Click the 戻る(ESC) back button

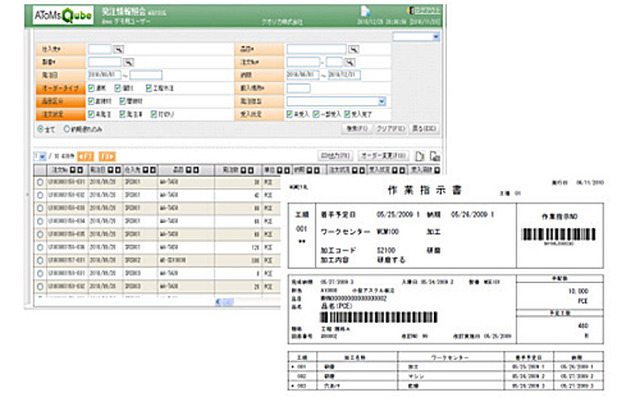[424, 129]
